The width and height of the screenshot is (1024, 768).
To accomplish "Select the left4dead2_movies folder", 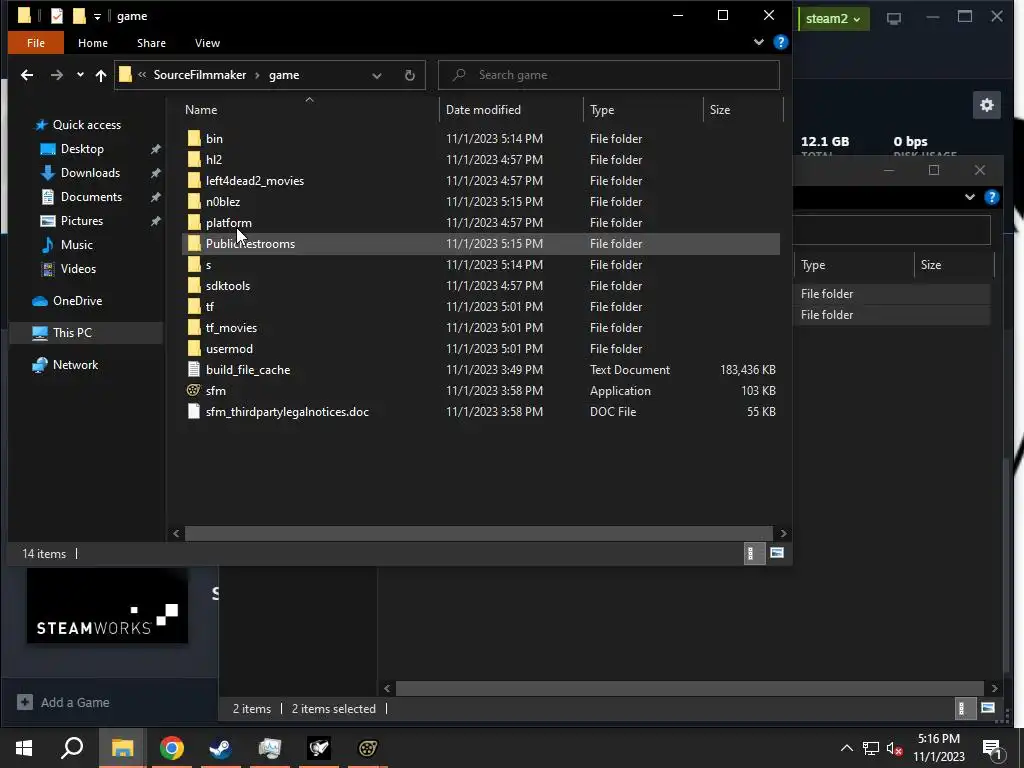I will (255, 181).
